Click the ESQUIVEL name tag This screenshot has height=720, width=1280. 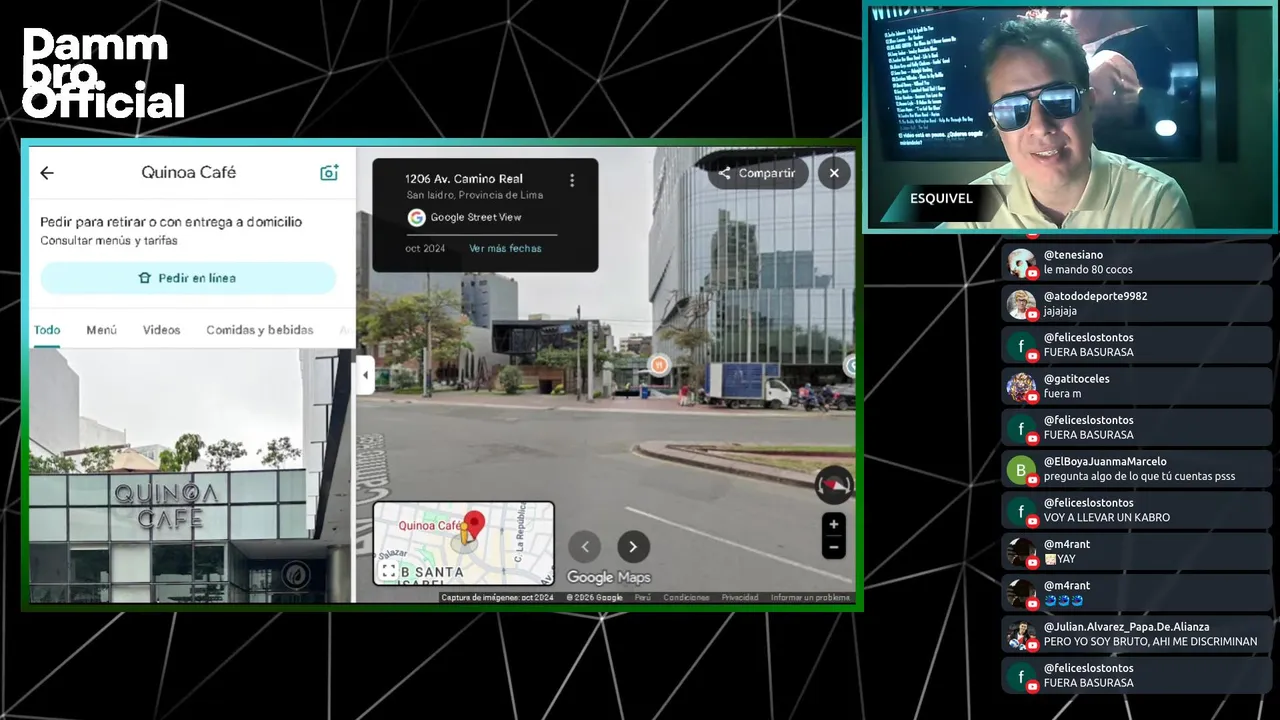tap(941, 198)
